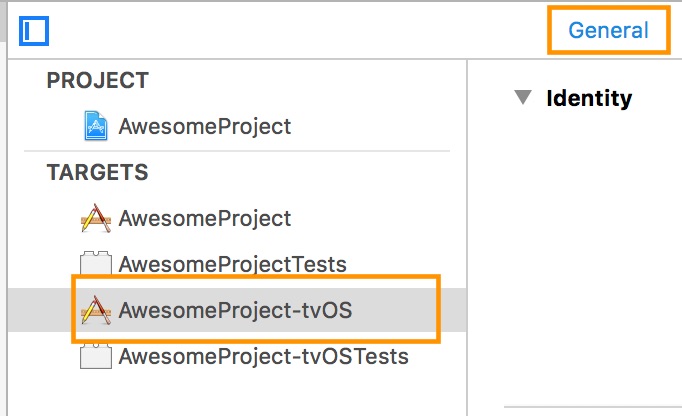Click the empty editor area below Identity
682x416 pixels.
(x=580, y=250)
